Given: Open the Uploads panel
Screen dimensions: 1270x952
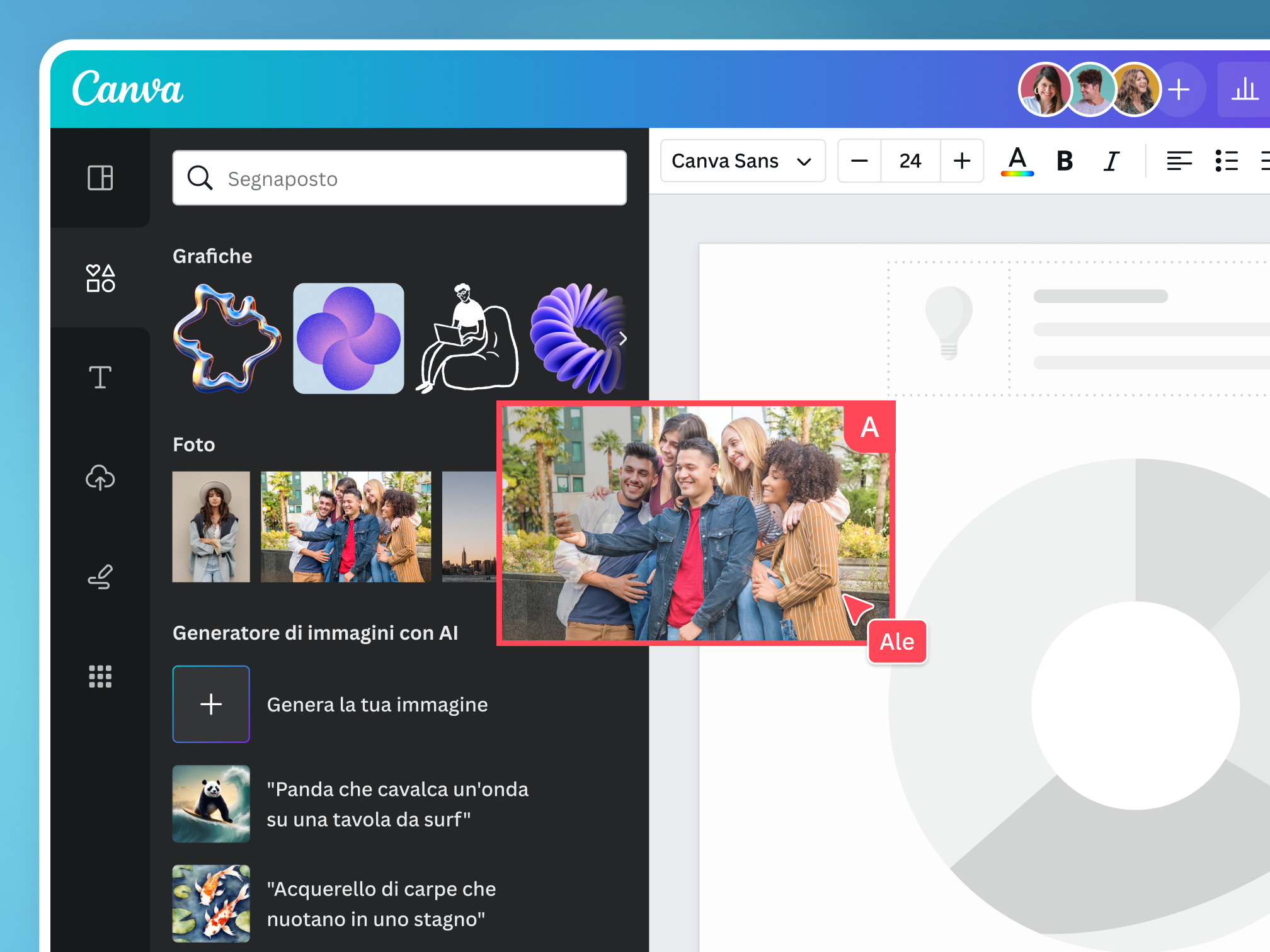Looking at the screenshot, I should (x=100, y=477).
